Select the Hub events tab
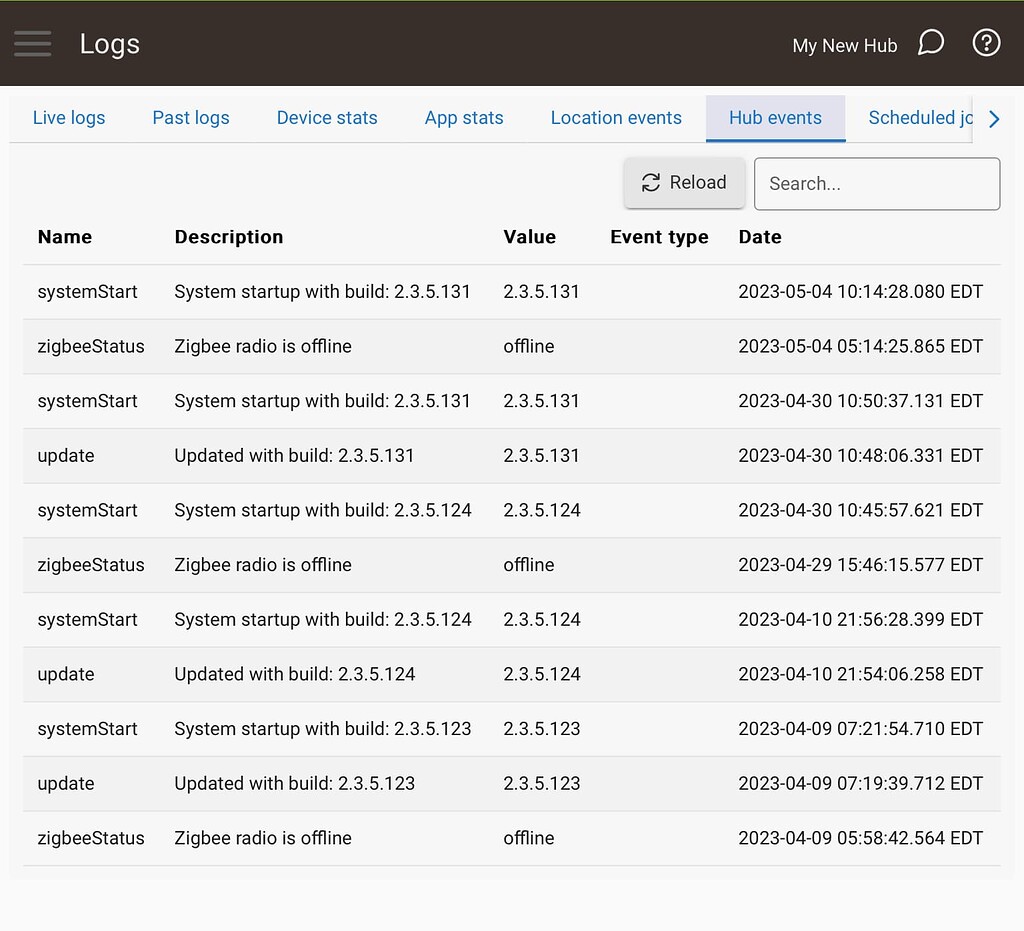Screen dimensions: 1024x931 (775, 118)
